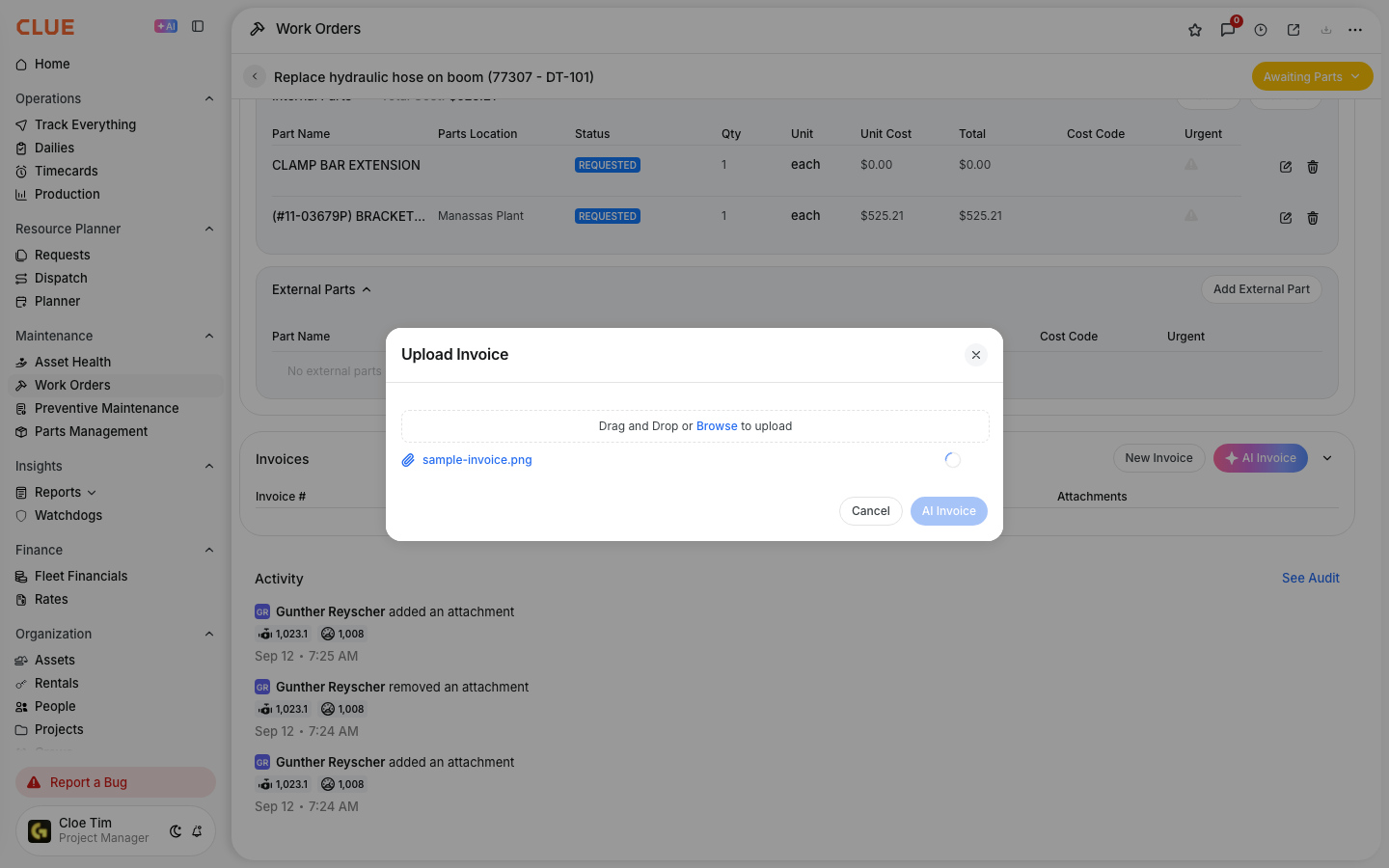Open the comments icon with notification badge
This screenshot has width=1389, height=868.
(1228, 30)
